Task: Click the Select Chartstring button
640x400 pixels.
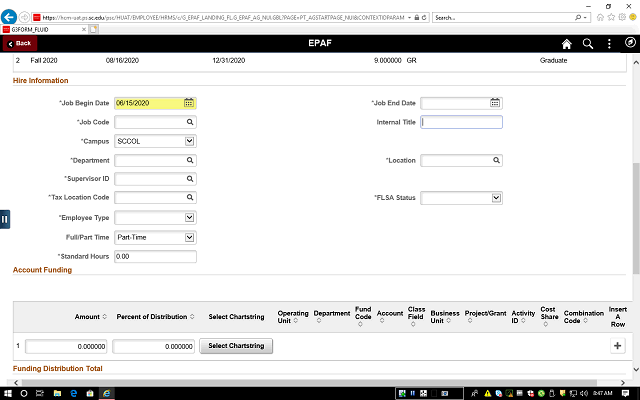Action: [236, 346]
